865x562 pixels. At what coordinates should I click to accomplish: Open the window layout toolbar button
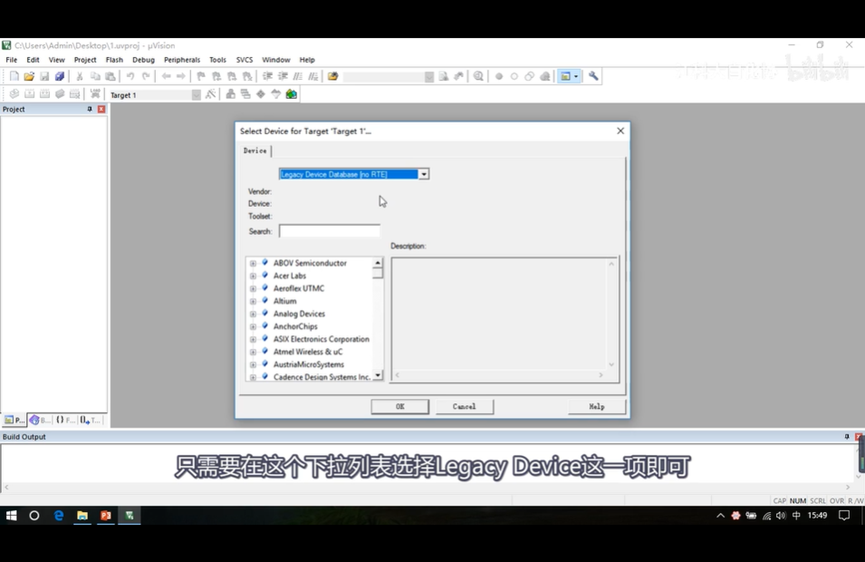click(x=566, y=76)
